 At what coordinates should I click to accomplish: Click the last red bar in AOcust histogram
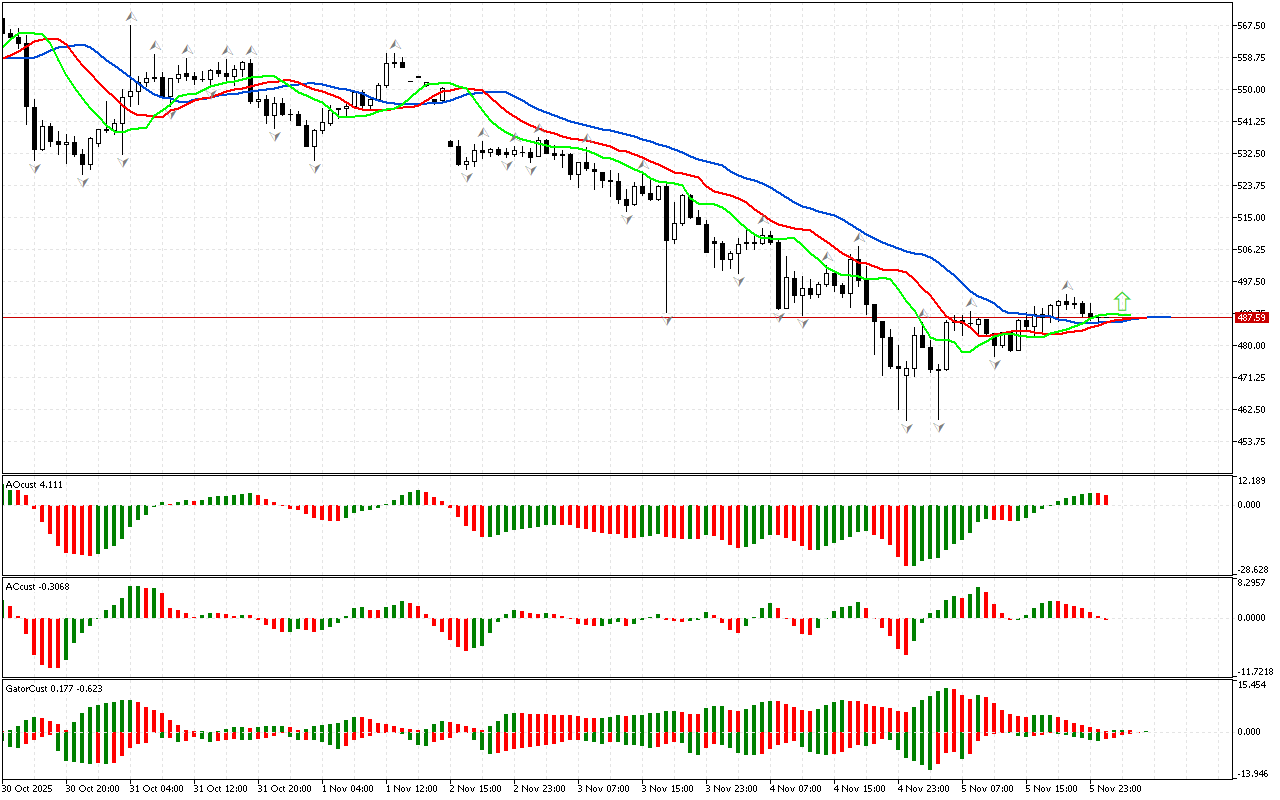(1105, 499)
